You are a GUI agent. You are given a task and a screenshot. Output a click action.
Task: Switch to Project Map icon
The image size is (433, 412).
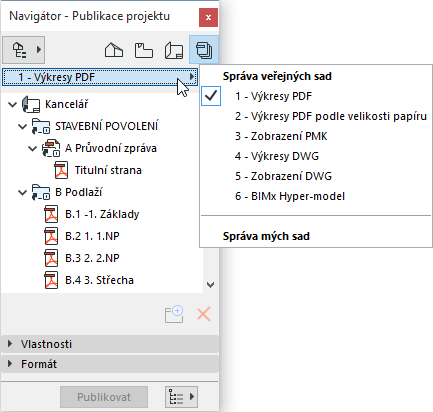[114, 50]
